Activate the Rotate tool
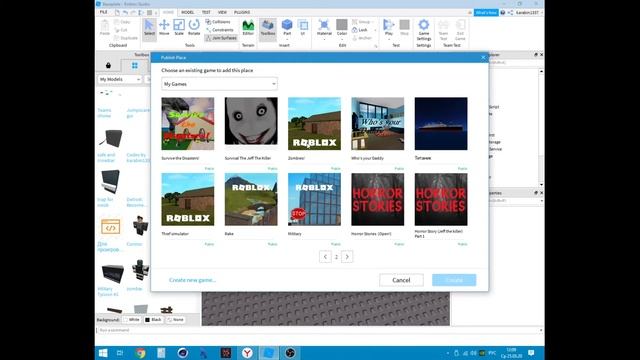 194,27
